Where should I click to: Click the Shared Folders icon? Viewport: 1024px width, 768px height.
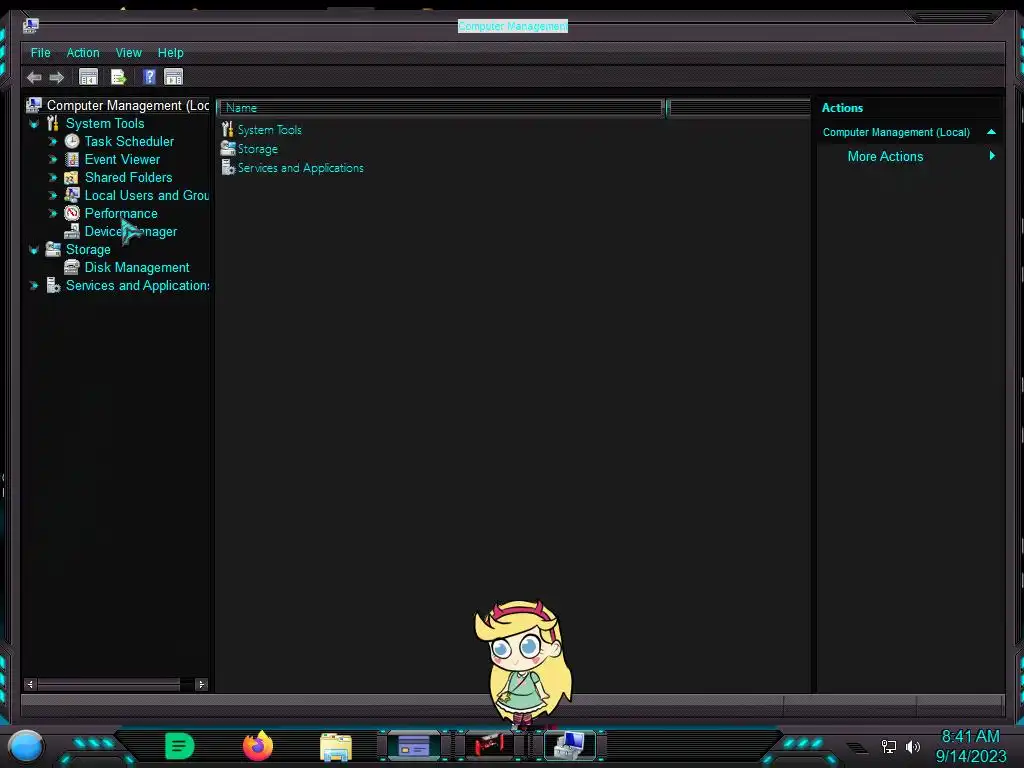72,177
